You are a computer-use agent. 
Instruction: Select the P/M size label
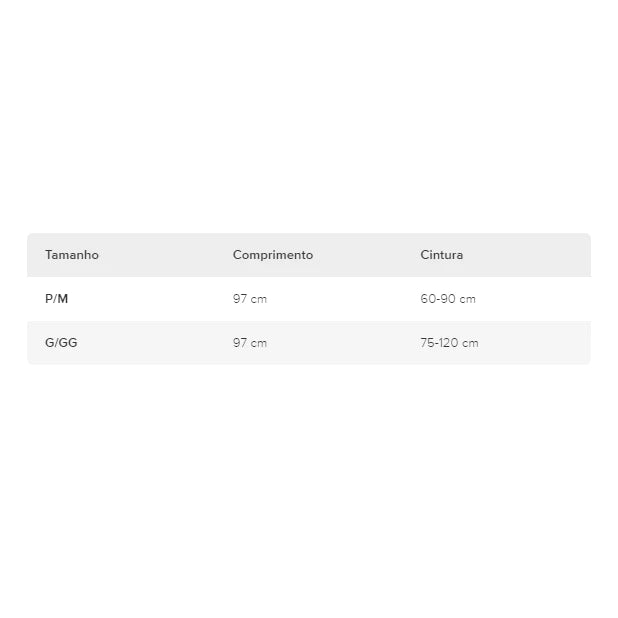click(57, 299)
